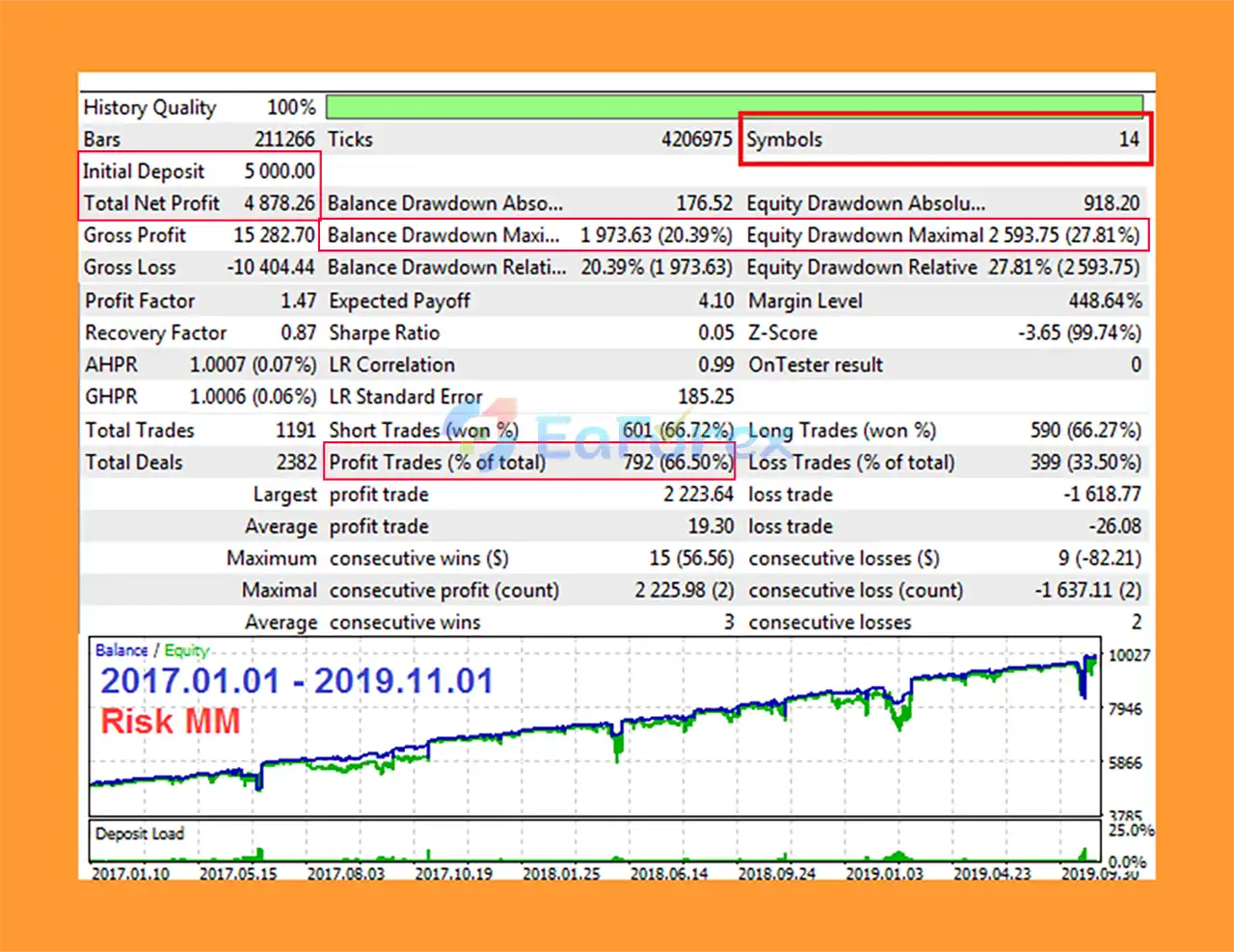Select the Equity legend label

click(185, 649)
